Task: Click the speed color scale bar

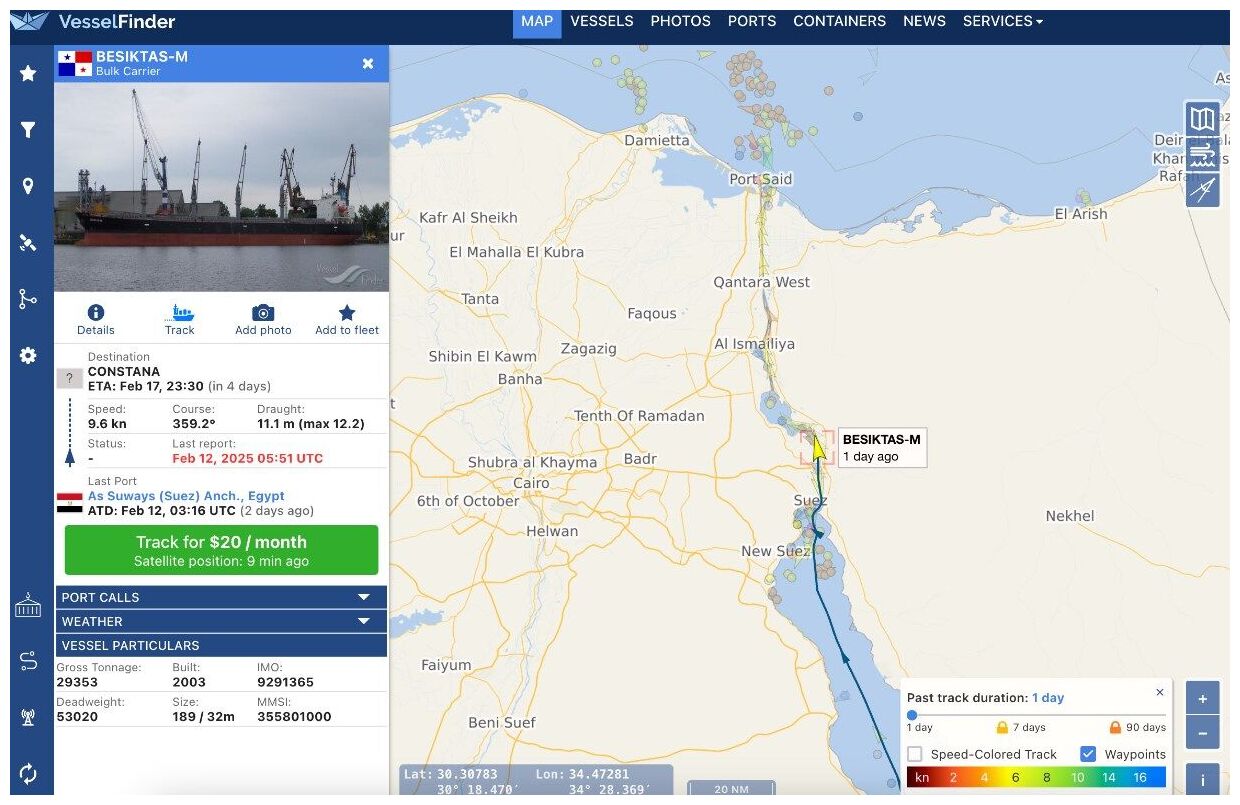Action: click(x=1036, y=777)
